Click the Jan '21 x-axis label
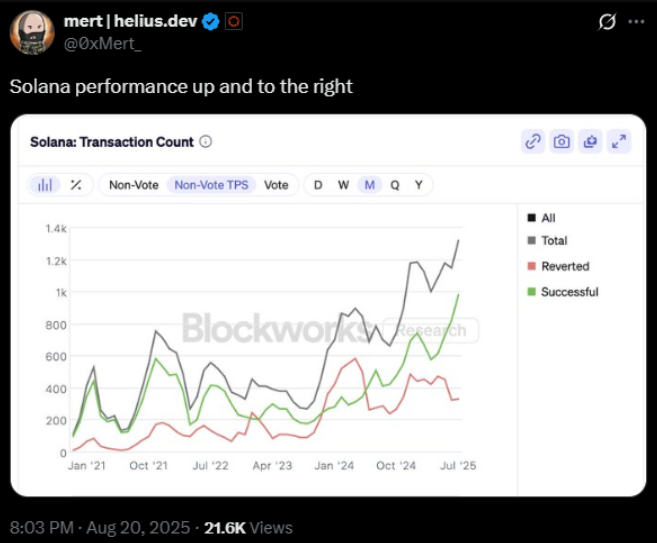Viewport: 657px width, 543px height. [x=87, y=465]
